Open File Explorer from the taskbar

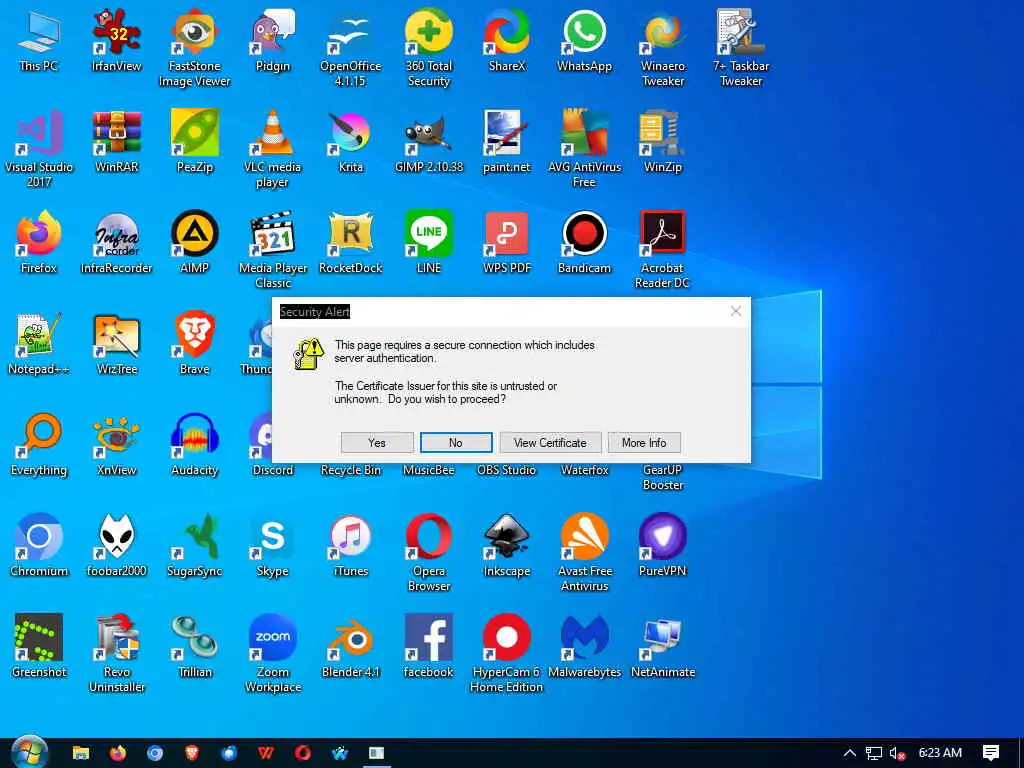tap(80, 753)
